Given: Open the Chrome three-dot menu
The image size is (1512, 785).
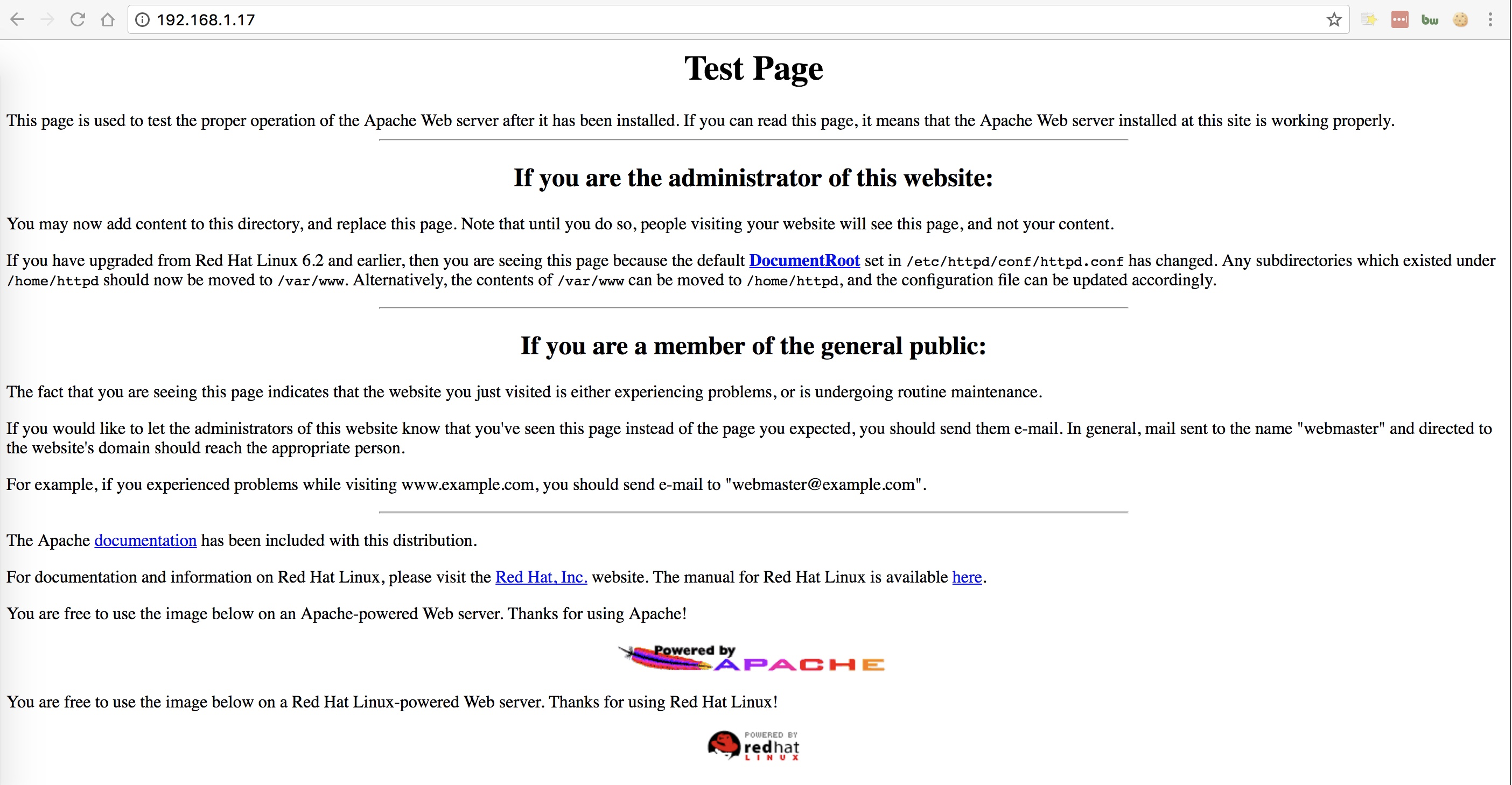Looking at the screenshot, I should tap(1490, 20).
